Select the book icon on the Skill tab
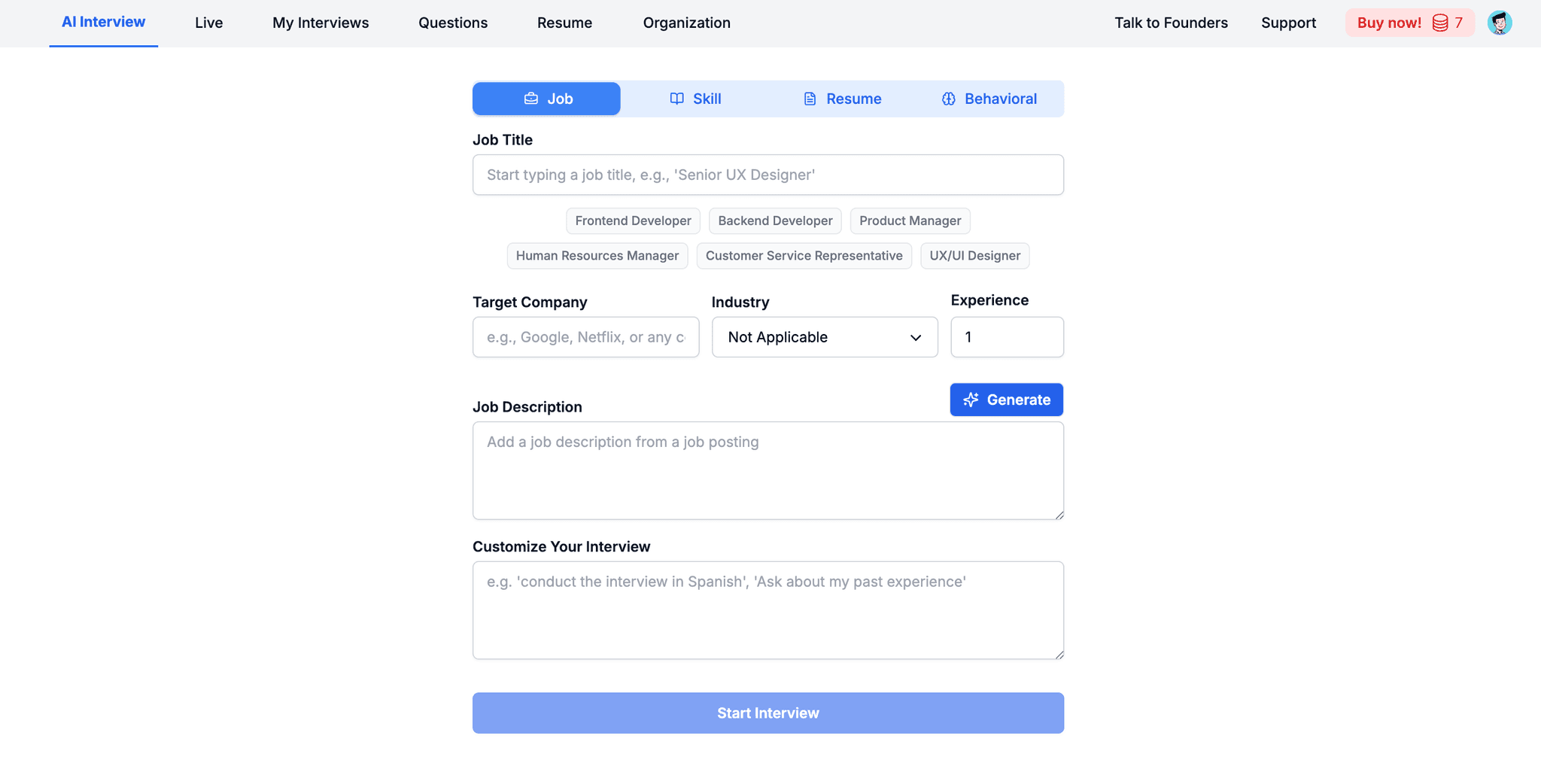This screenshot has width=1541, height=784. pyautogui.click(x=676, y=99)
